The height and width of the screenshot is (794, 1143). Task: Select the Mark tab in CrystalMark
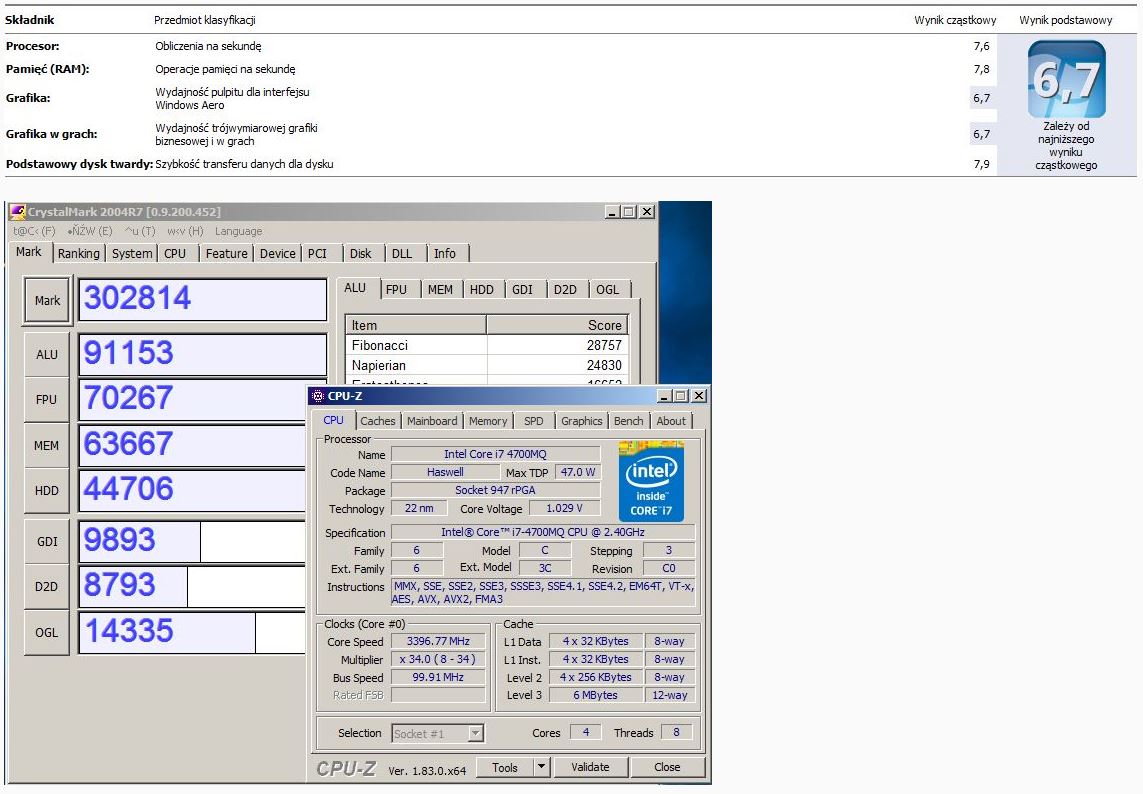29,252
